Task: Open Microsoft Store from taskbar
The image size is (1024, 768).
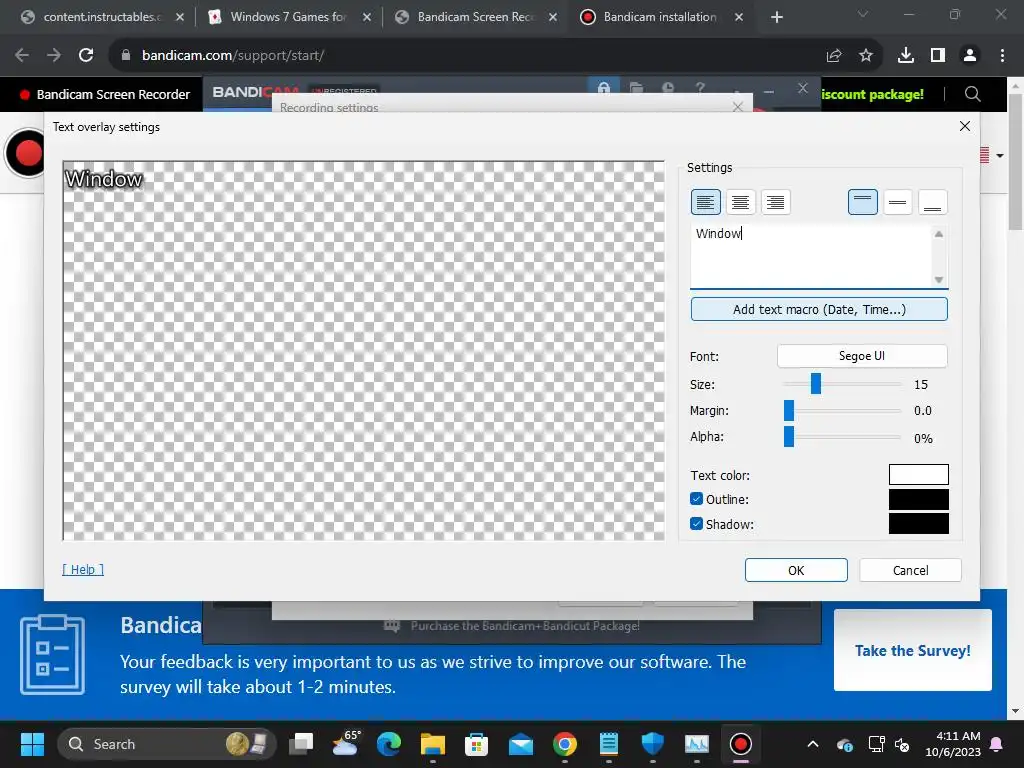Action: click(x=477, y=744)
